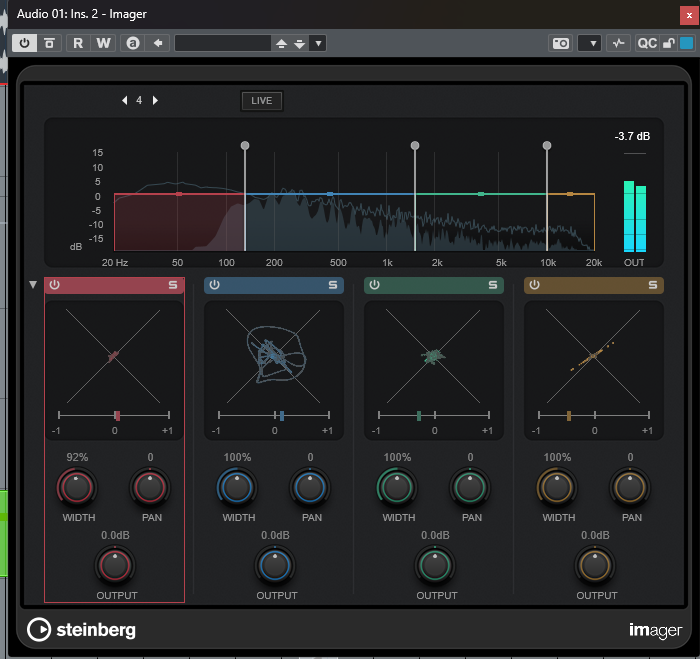The height and width of the screenshot is (659, 700).
Task: Click copy A to B arrow icon
Action: 158,43
